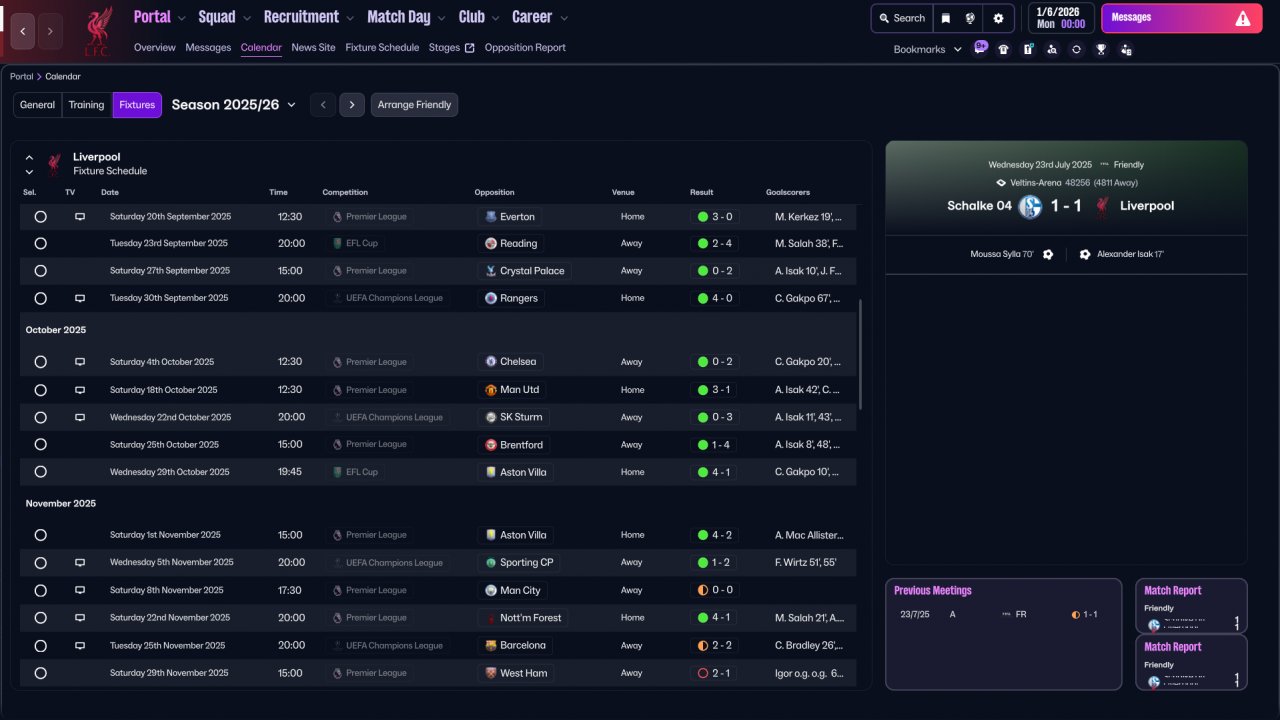Open the Season 2025/26 dropdown
Image resolution: width=1280 pixels, height=720 pixels.
point(234,105)
